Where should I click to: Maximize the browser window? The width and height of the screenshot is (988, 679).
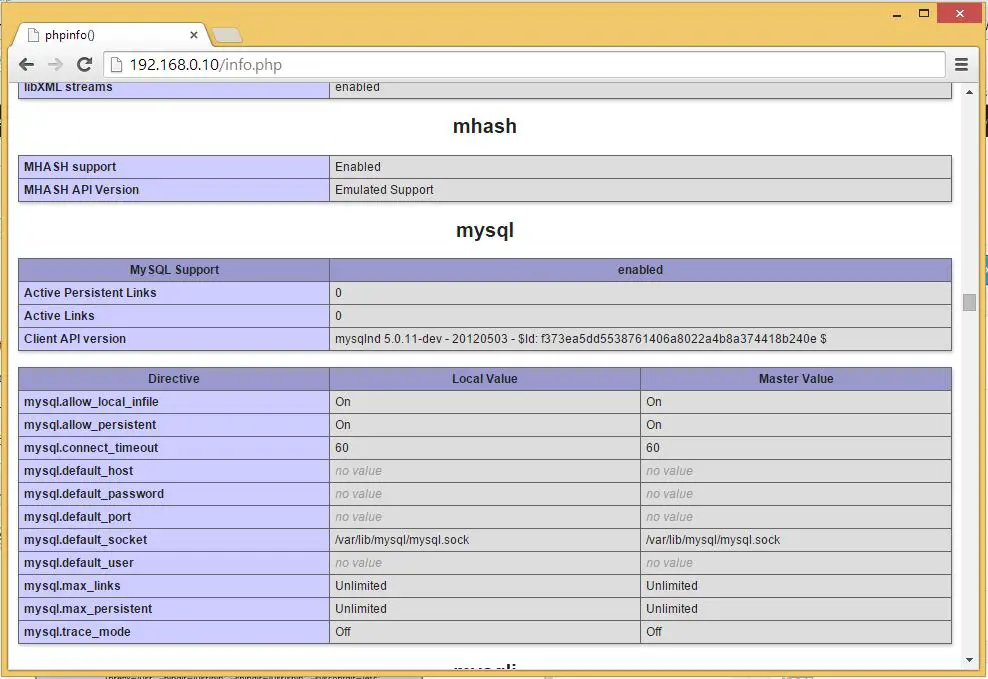tap(924, 13)
